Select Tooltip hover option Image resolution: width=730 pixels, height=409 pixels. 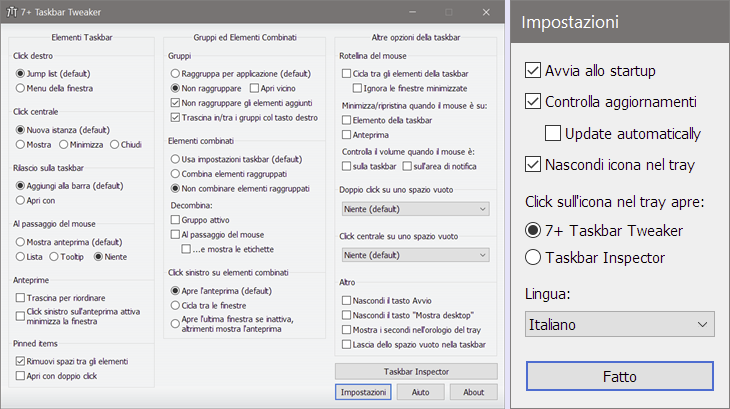click(54, 257)
